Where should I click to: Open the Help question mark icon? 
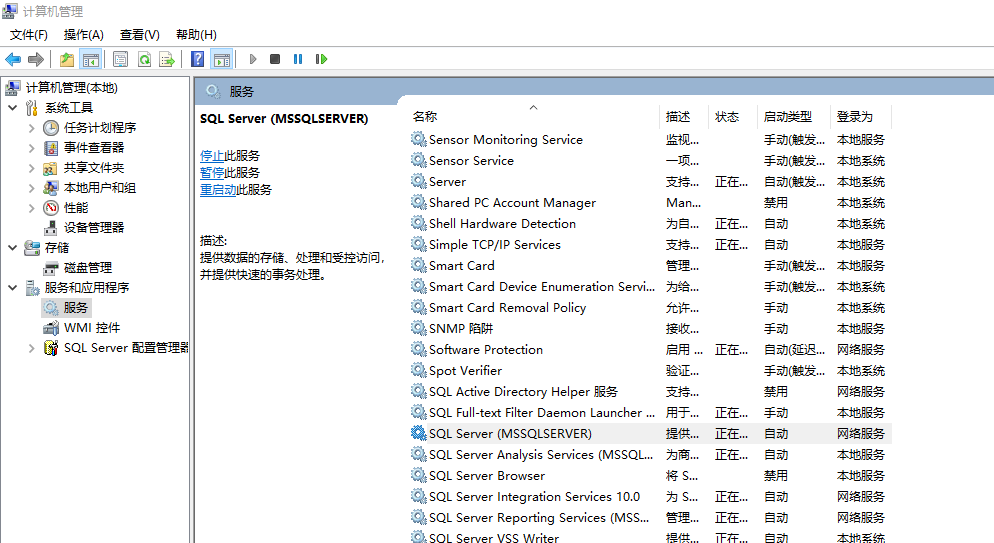198,59
